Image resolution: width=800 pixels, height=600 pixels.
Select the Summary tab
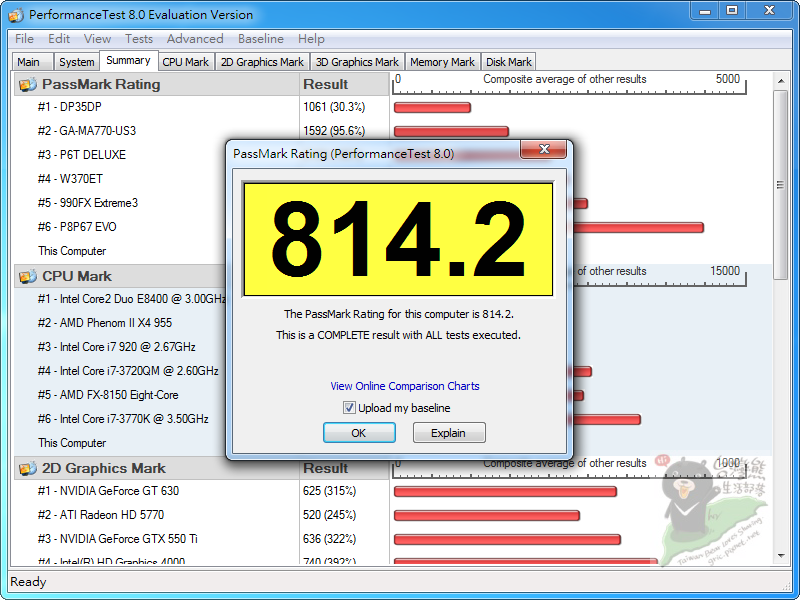tap(129, 60)
